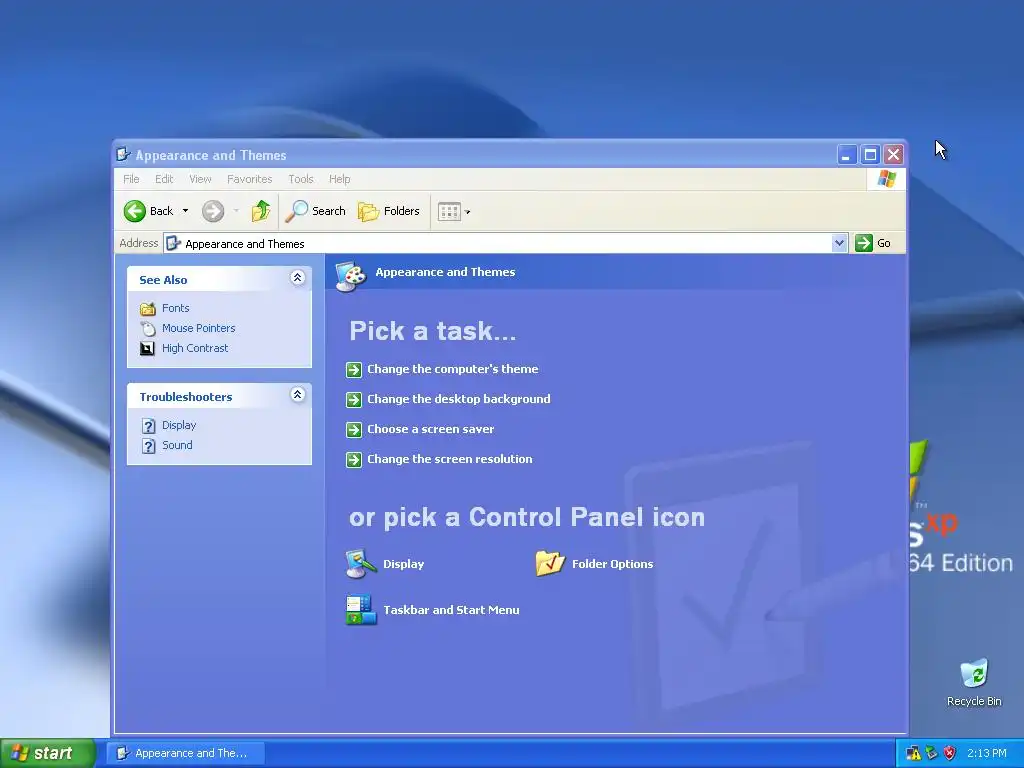Click the Appearance and Themes palette icon
Image resolution: width=1024 pixels, height=768 pixels.
point(351,276)
